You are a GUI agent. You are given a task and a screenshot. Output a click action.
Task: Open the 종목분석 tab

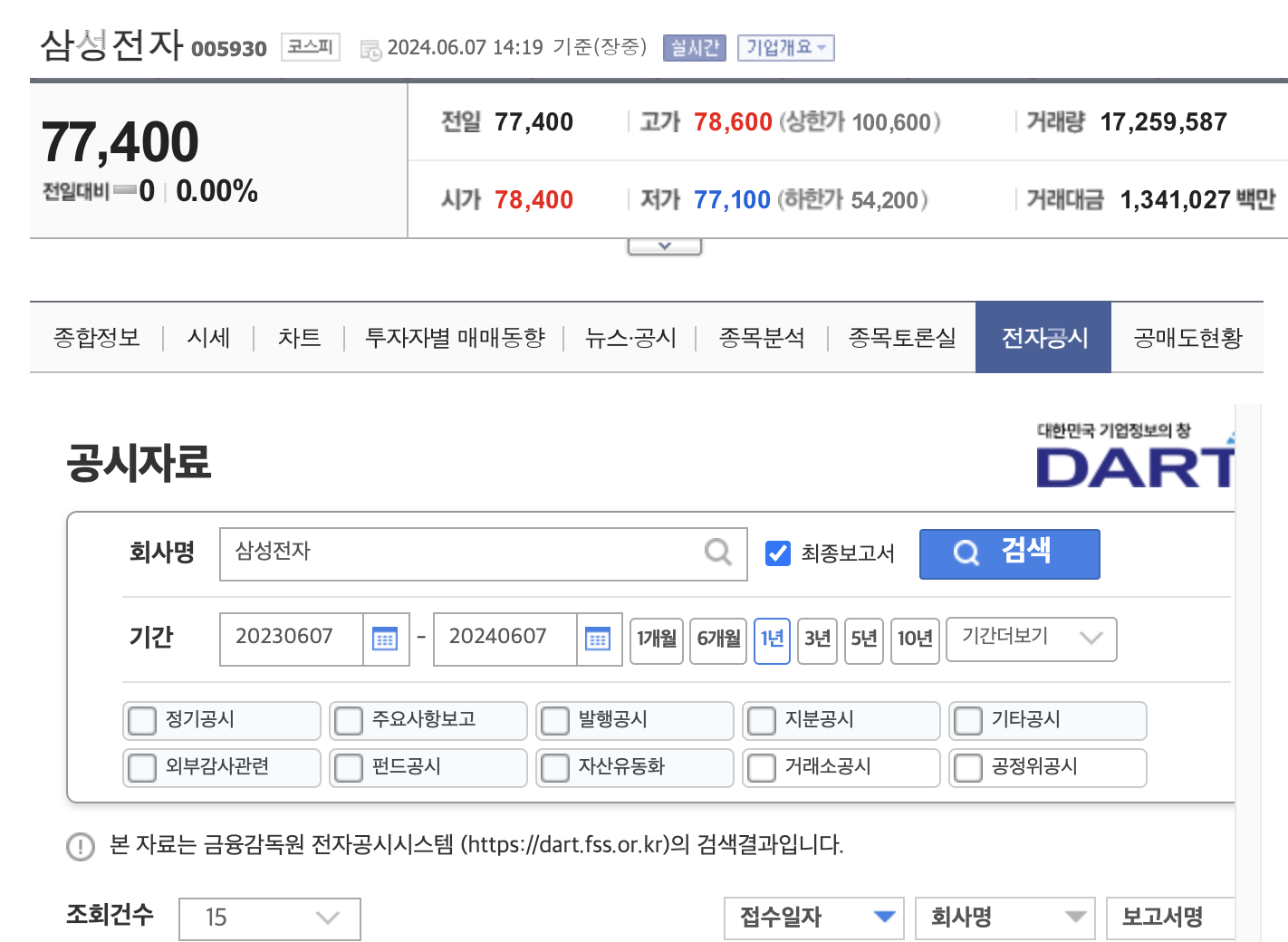pyautogui.click(x=762, y=338)
